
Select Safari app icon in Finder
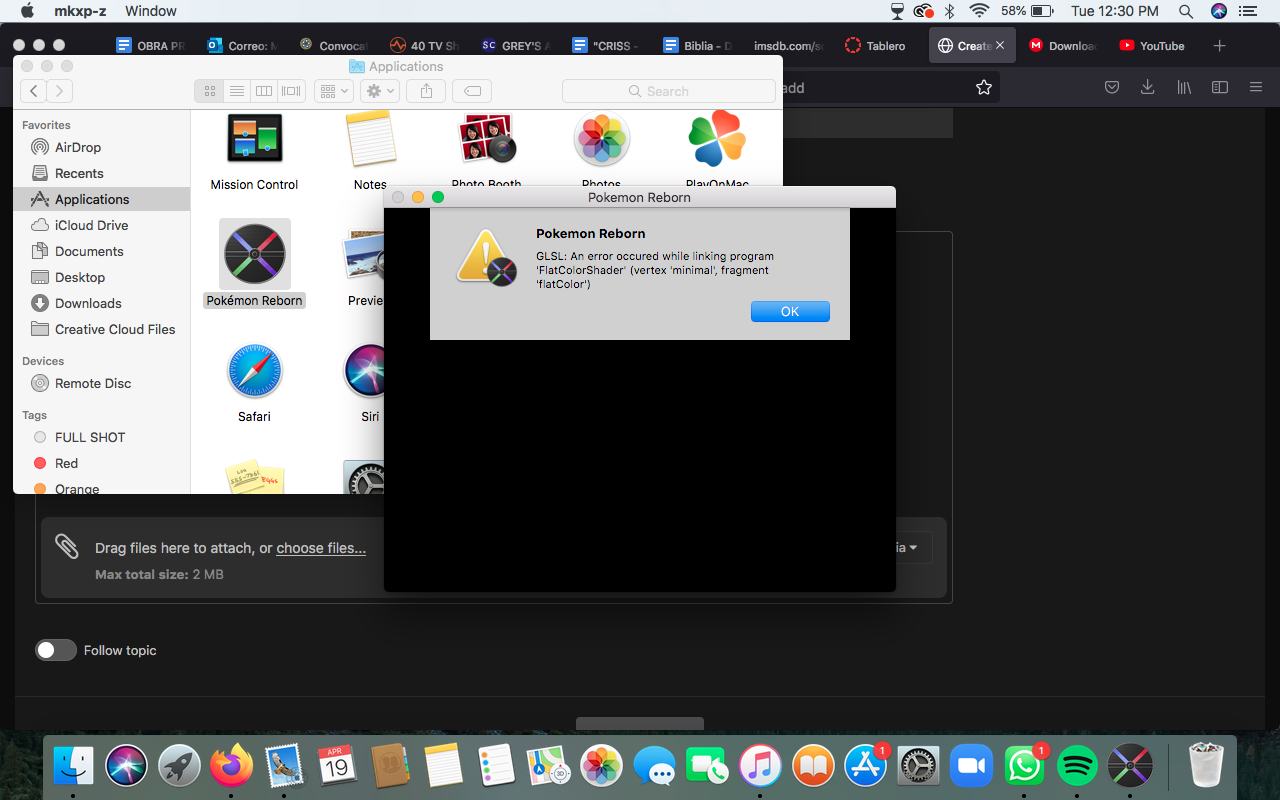[x=254, y=371]
